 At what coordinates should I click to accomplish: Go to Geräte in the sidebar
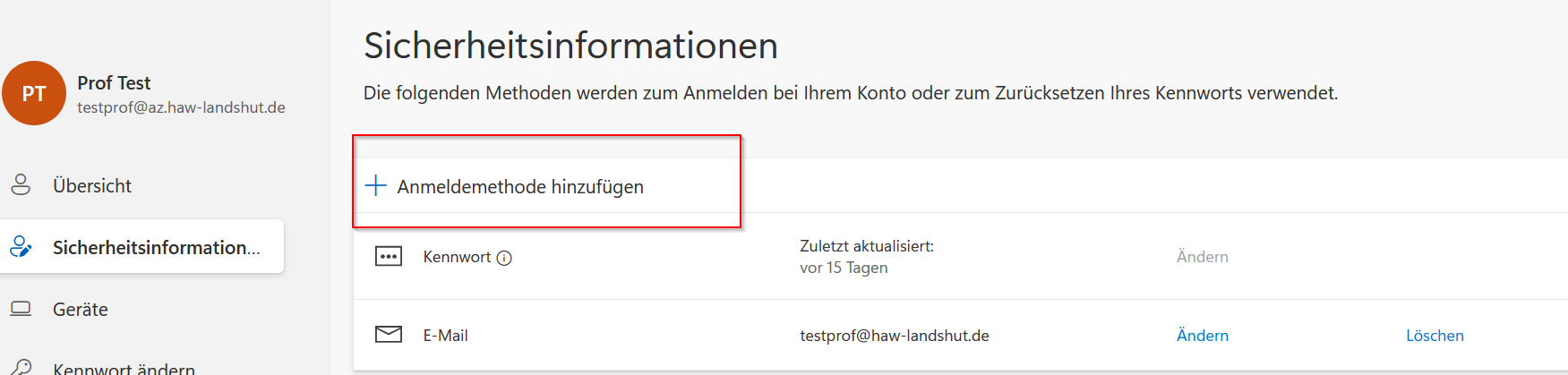[x=81, y=309]
